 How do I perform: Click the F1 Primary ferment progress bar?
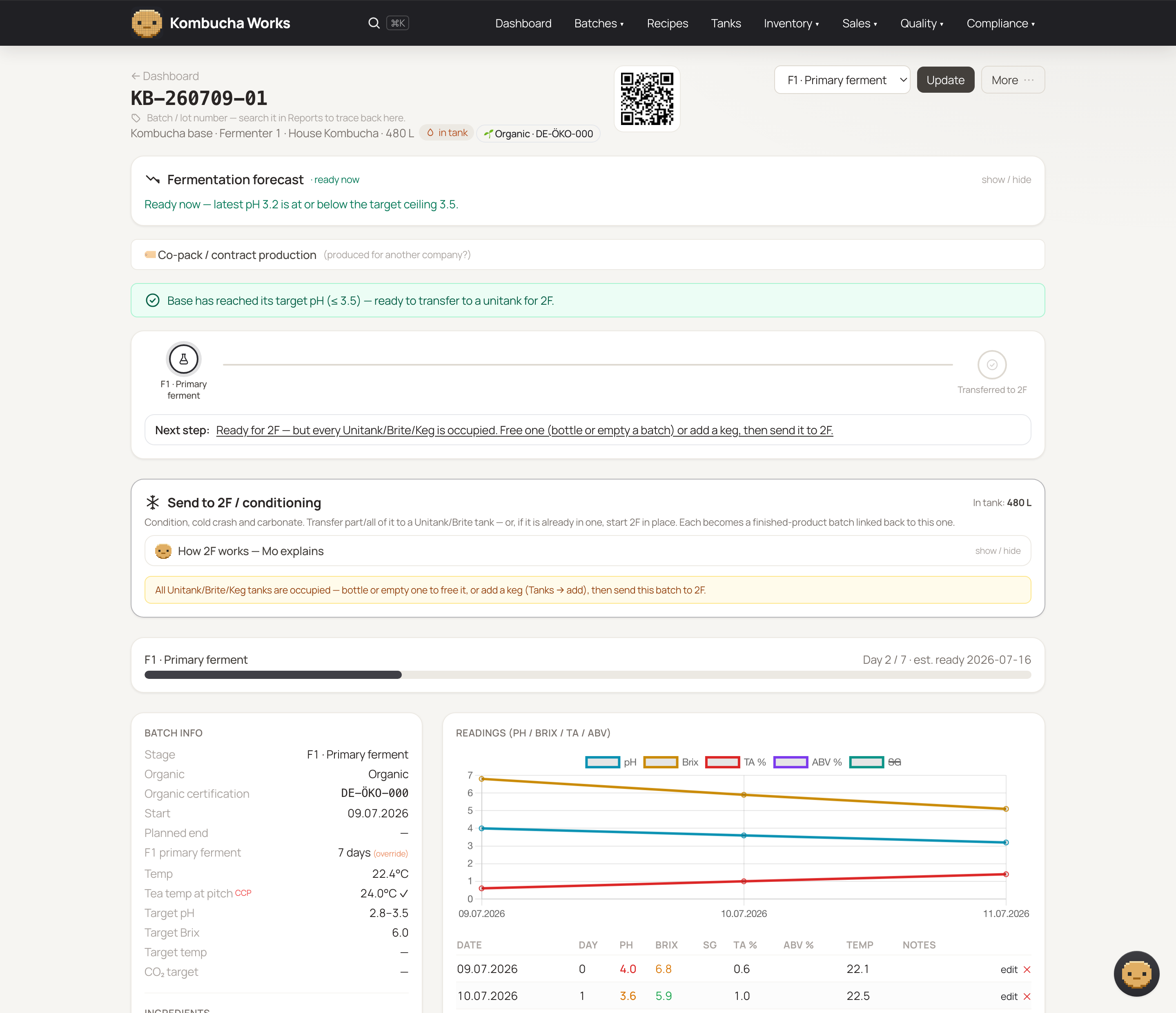(588, 674)
